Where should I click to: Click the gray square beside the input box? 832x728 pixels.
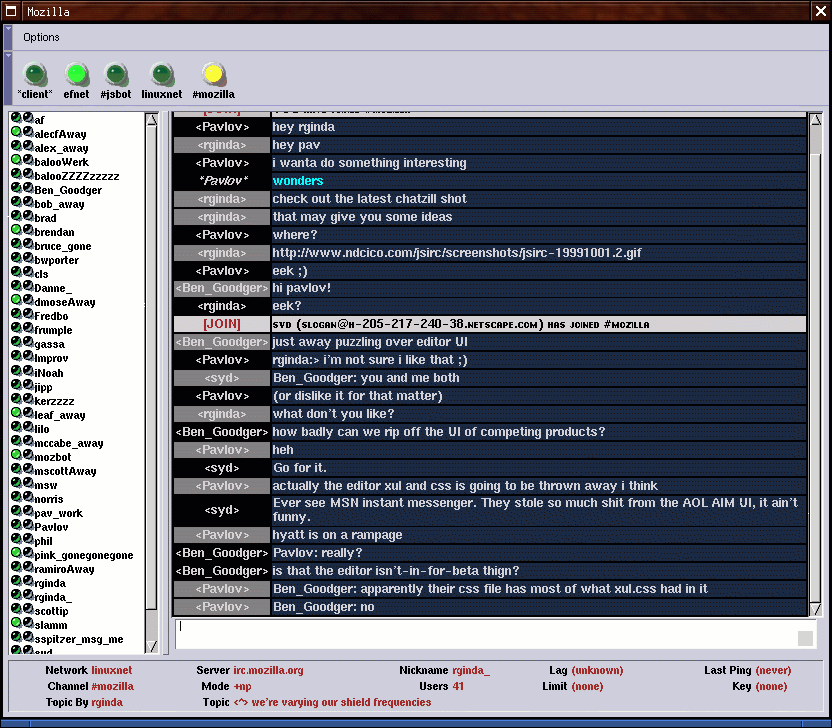(x=805, y=638)
